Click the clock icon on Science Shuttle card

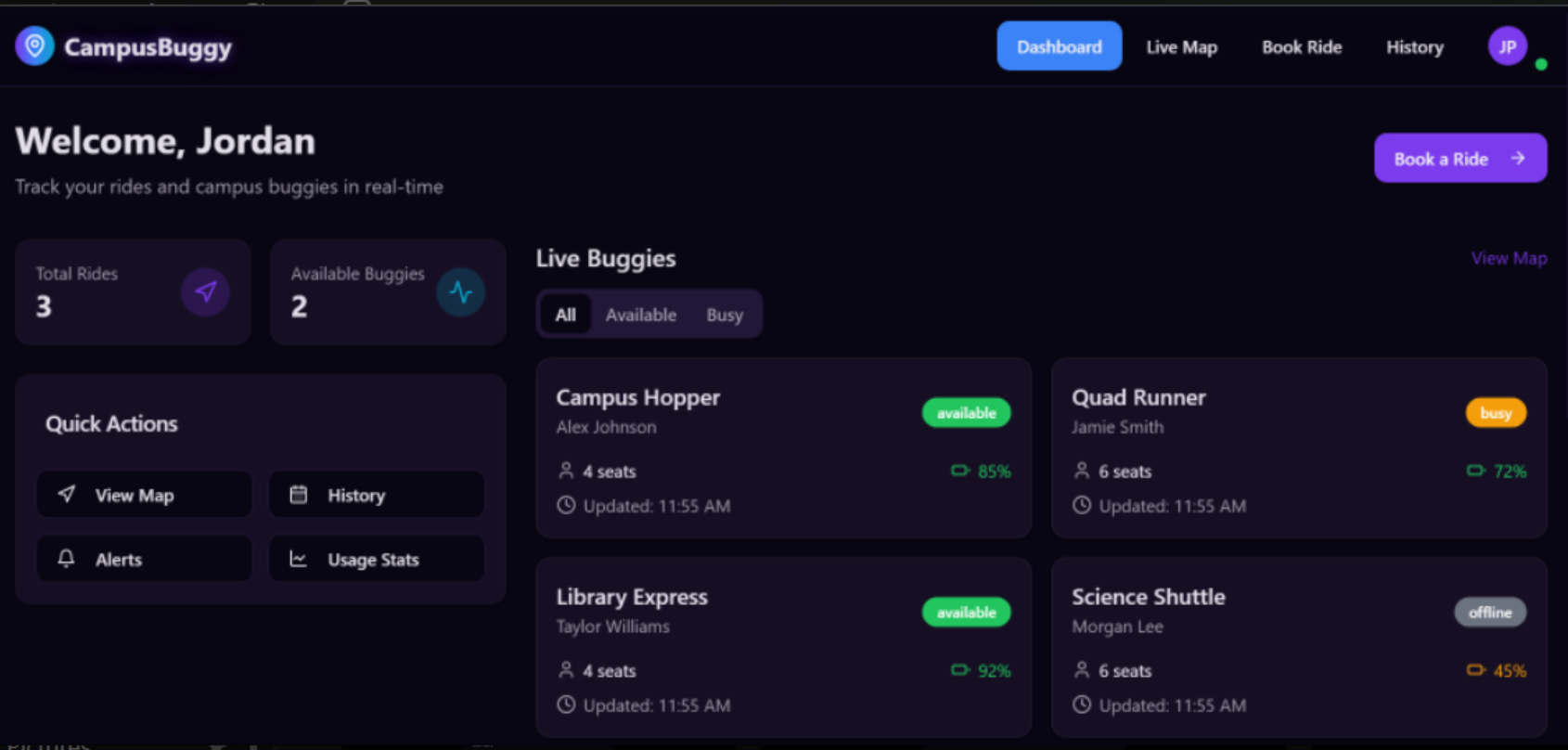click(x=1082, y=705)
